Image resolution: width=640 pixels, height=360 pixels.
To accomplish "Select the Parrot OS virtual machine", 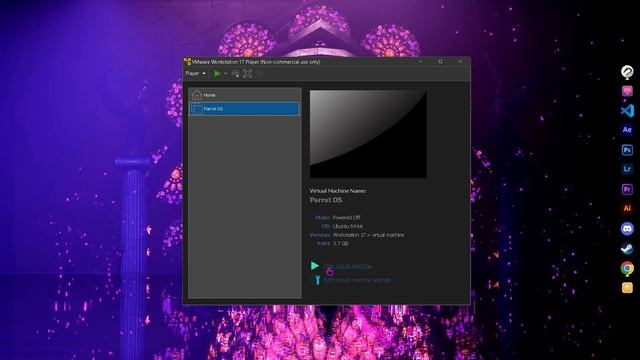I will [x=244, y=109].
